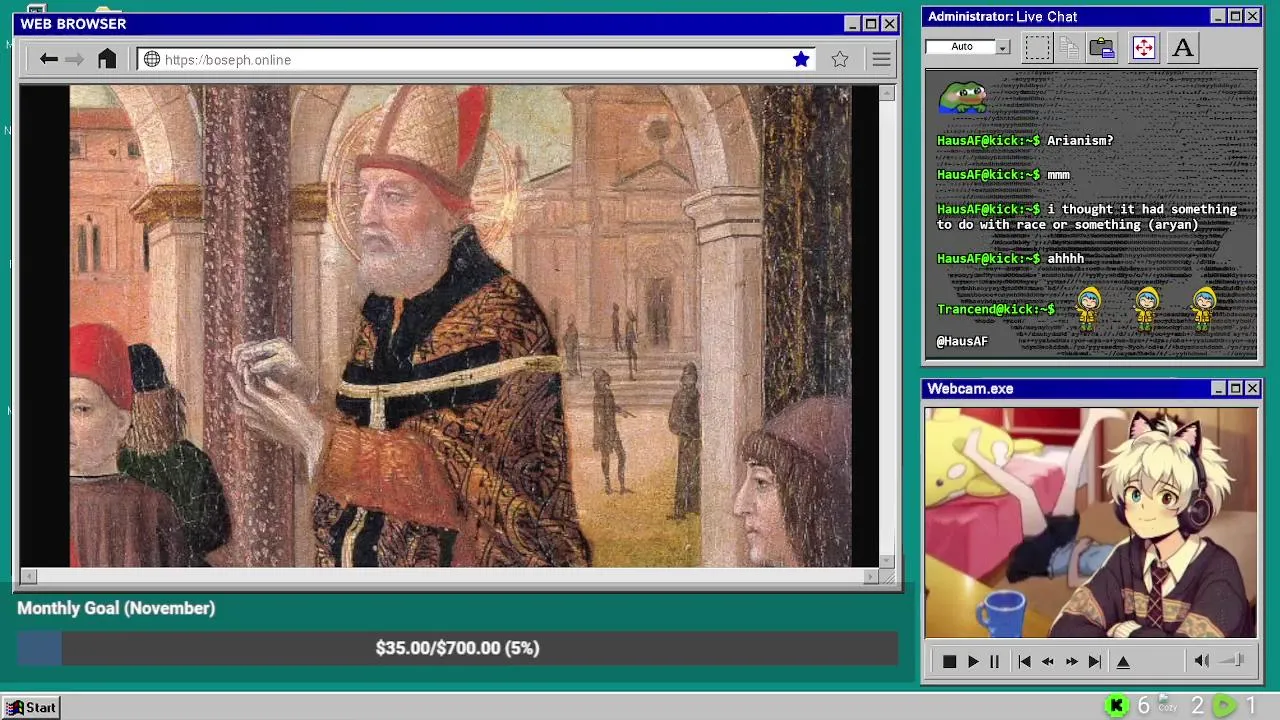The image size is (1280, 720).
Task: Maximize the Webcam.exe window
Action: (x=1235, y=388)
